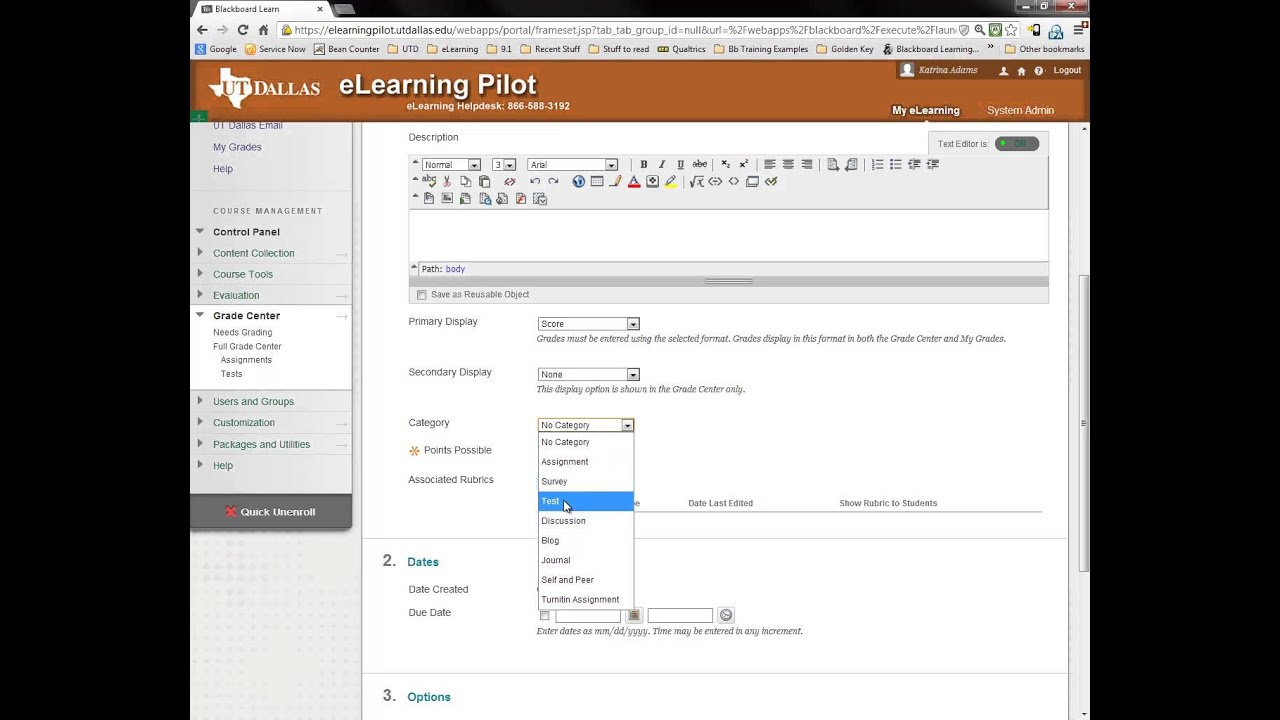This screenshot has width=1280, height=720.
Task: Collapse the Grade Center section
Action: pos(200,315)
